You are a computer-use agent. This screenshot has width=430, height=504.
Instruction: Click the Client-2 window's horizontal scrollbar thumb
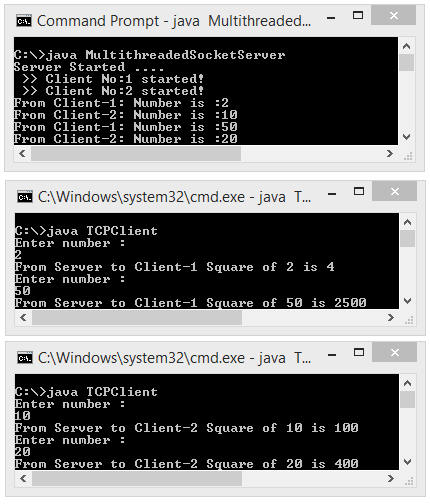pos(137,479)
